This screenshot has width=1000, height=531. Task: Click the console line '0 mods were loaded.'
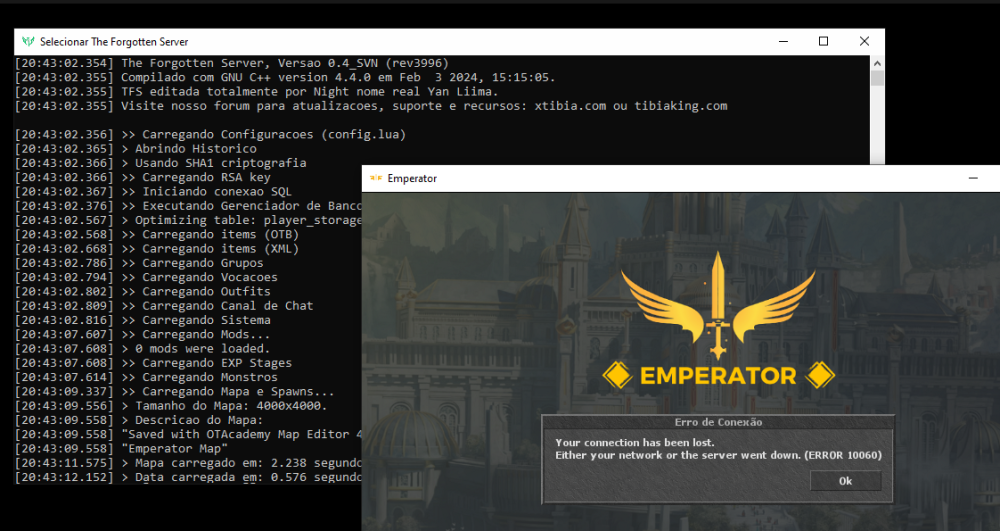143,349
